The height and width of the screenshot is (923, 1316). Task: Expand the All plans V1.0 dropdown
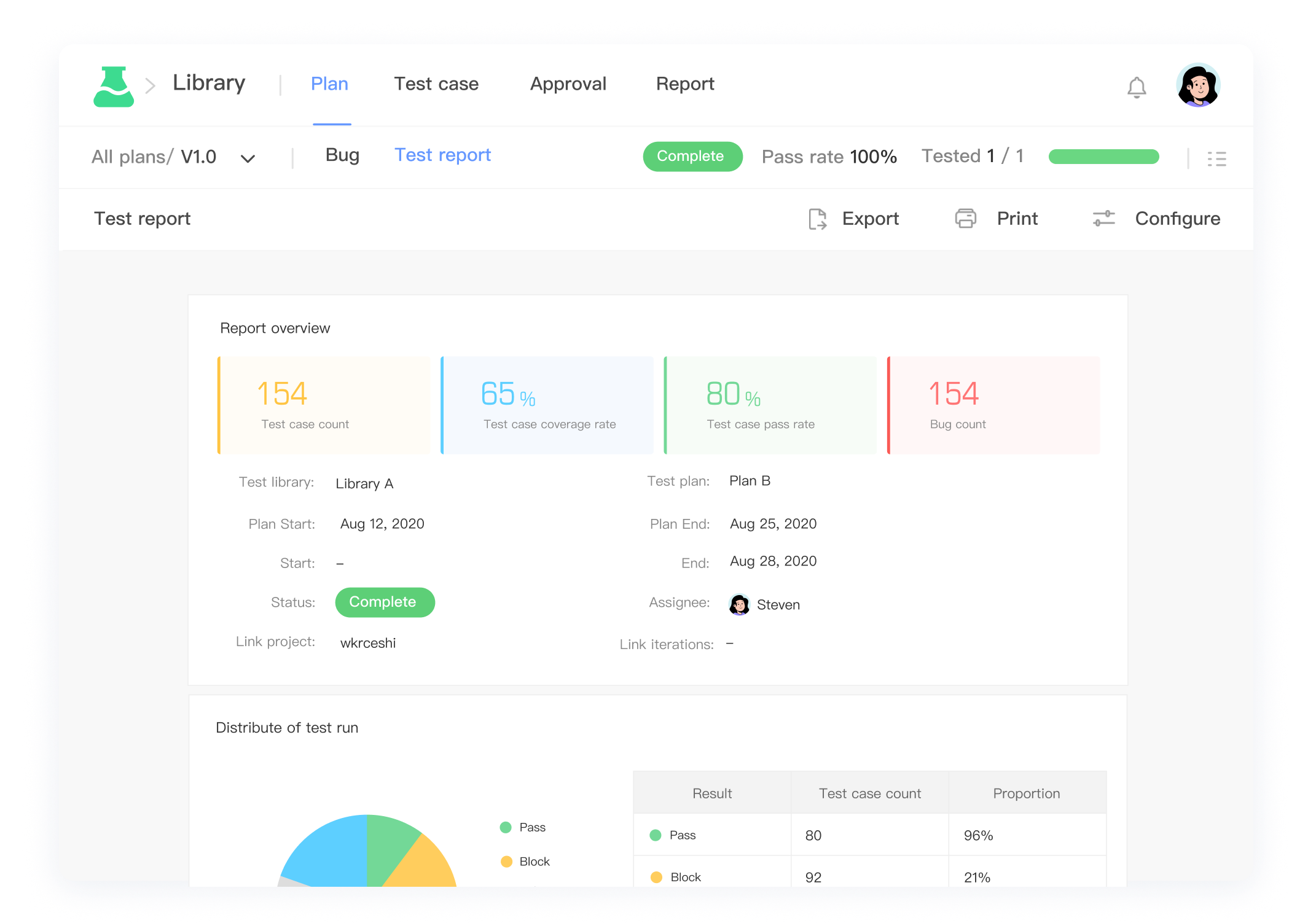click(x=248, y=158)
